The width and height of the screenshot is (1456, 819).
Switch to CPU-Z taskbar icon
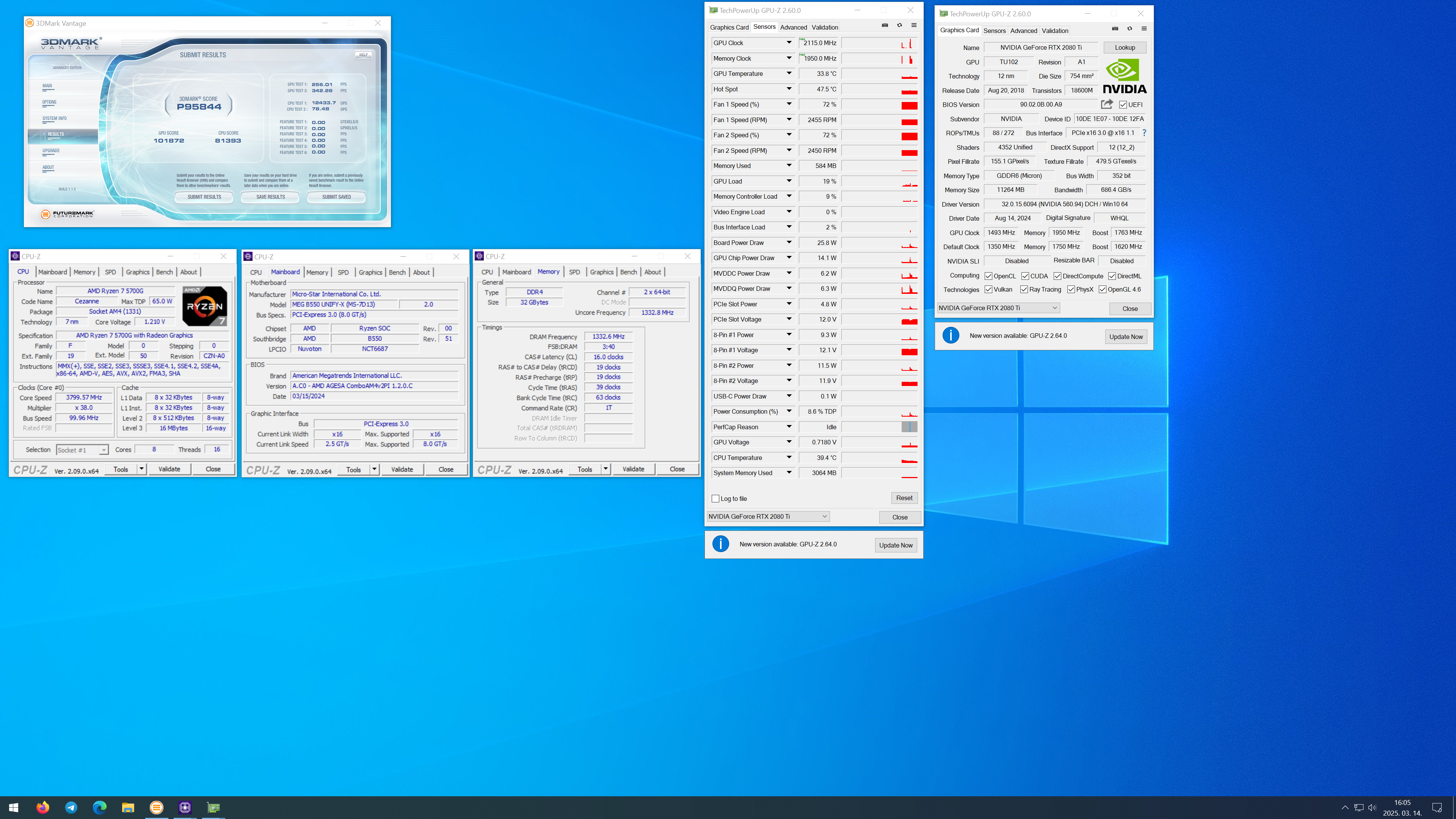coord(185,807)
